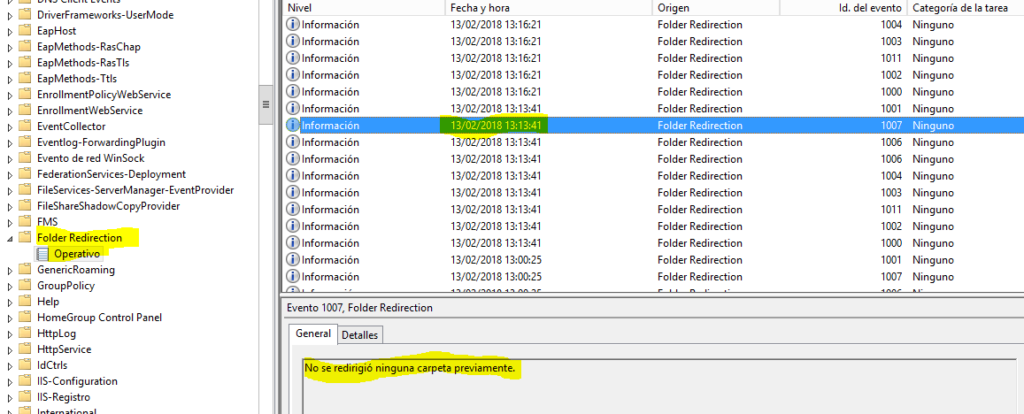The height and width of the screenshot is (414, 1024).
Task: Click info icon of event 1011 at 13:16:21
Action: tap(293, 58)
